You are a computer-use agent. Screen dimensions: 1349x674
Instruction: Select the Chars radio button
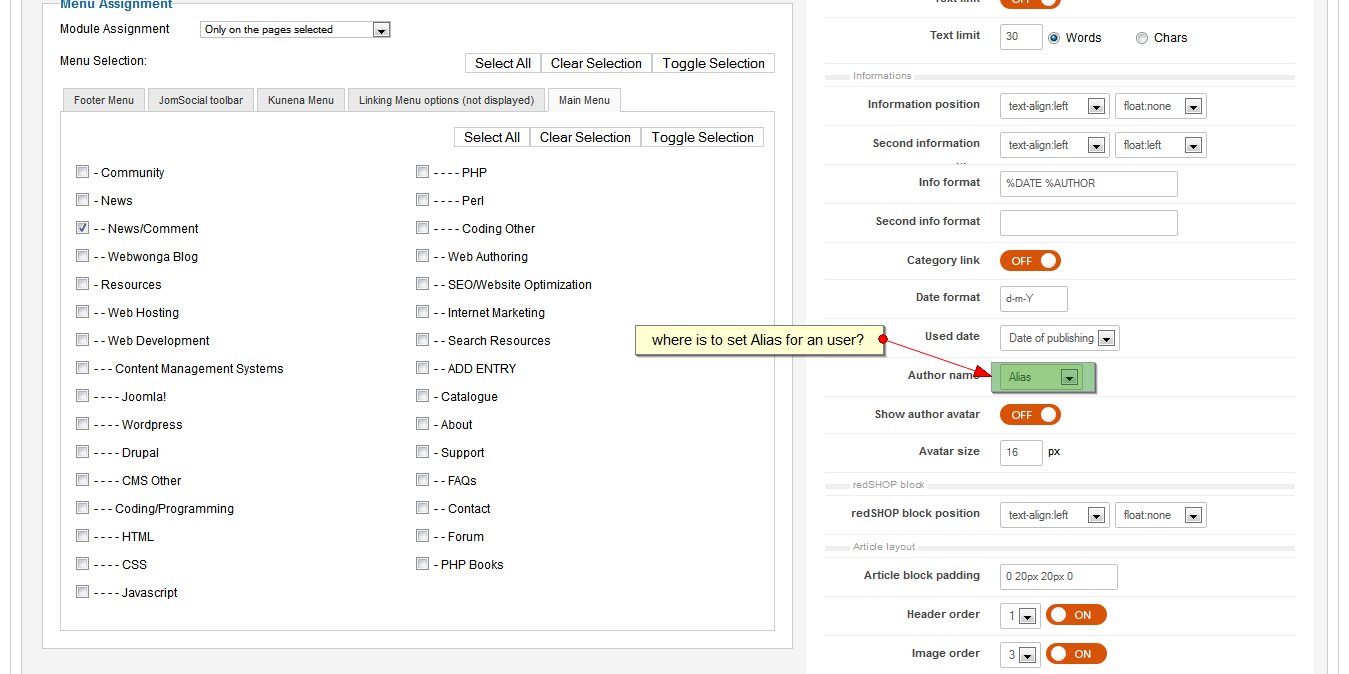point(1142,38)
